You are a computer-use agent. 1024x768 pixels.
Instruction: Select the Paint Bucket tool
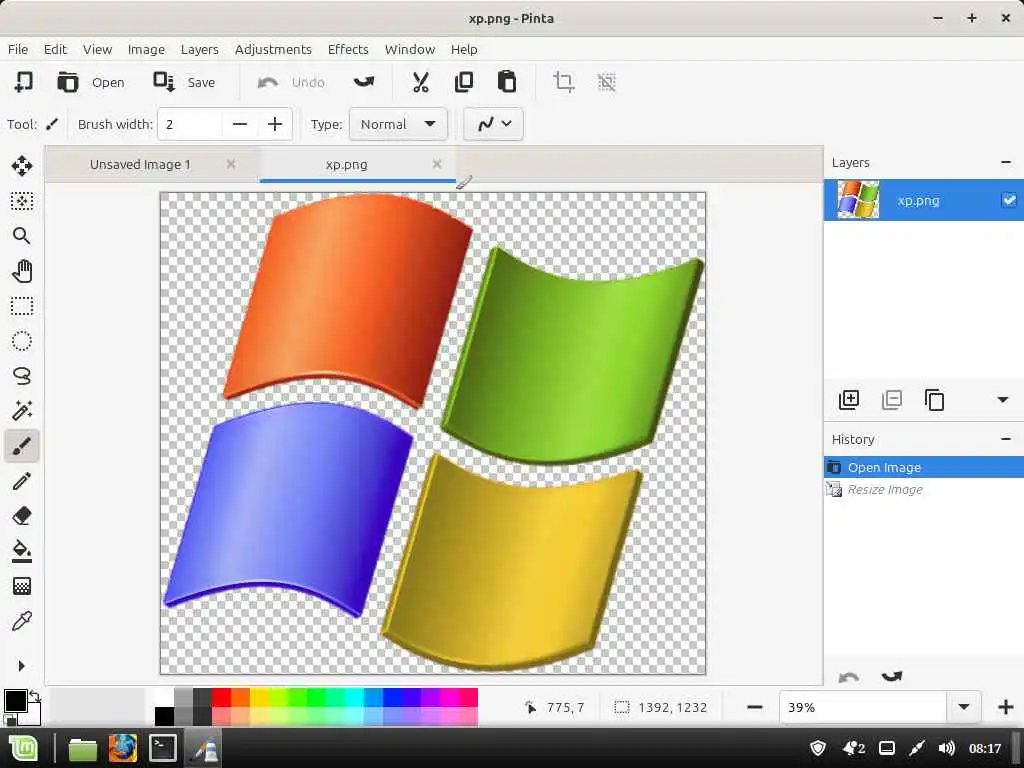(22, 551)
